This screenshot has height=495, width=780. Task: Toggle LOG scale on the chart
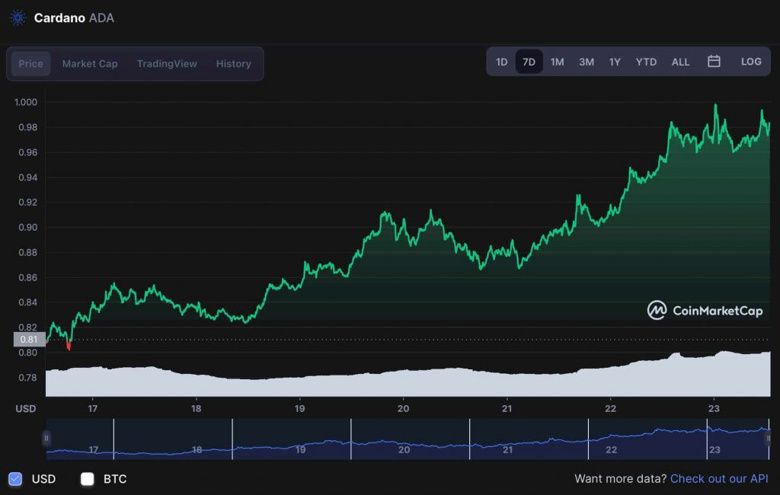point(751,61)
